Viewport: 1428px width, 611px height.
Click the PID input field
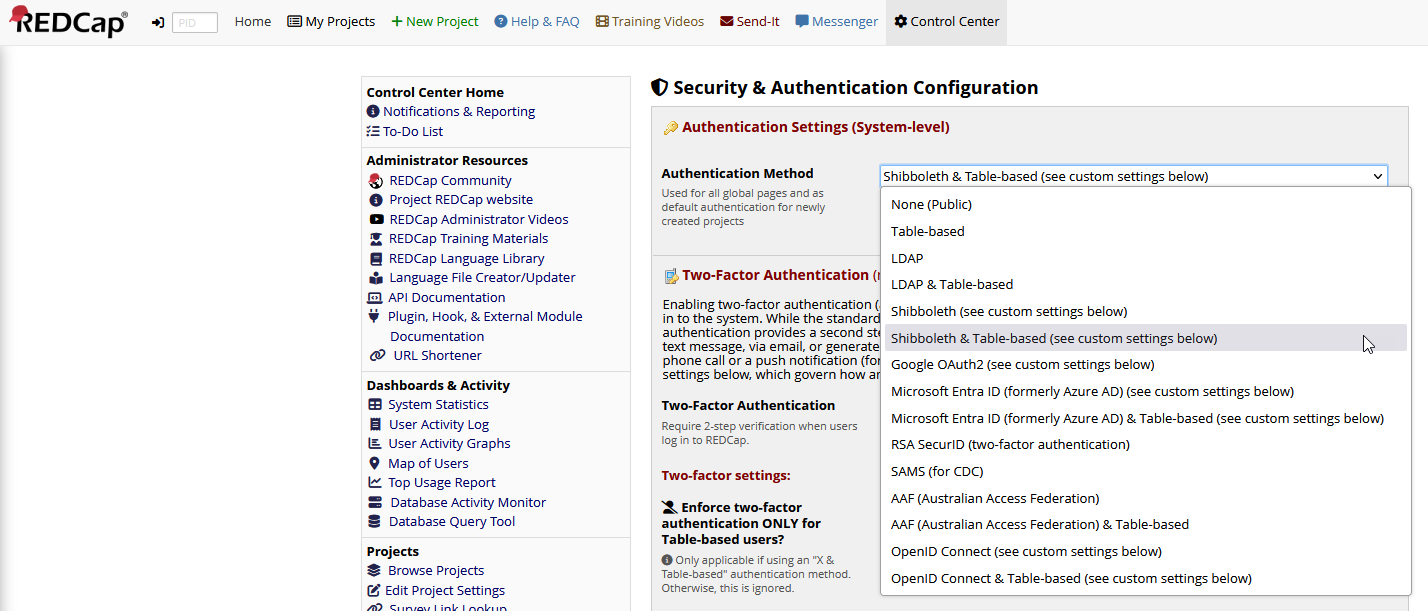pyautogui.click(x=194, y=23)
